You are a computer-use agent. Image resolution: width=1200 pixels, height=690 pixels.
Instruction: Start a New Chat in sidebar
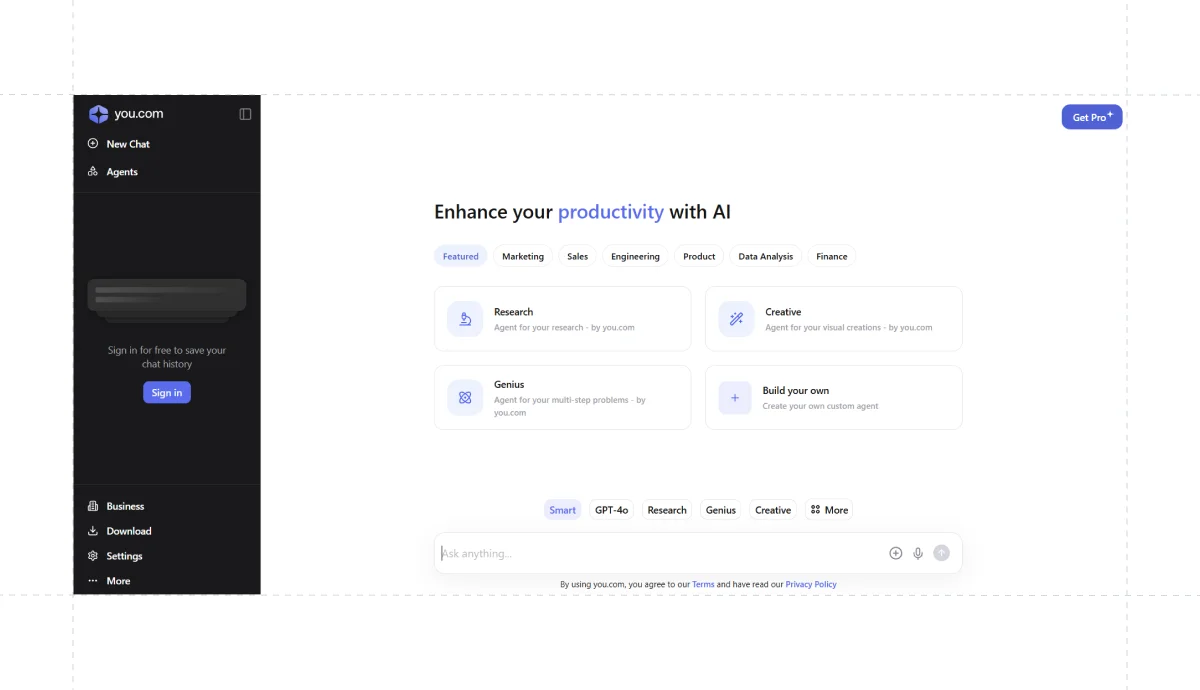pyautogui.click(x=128, y=144)
